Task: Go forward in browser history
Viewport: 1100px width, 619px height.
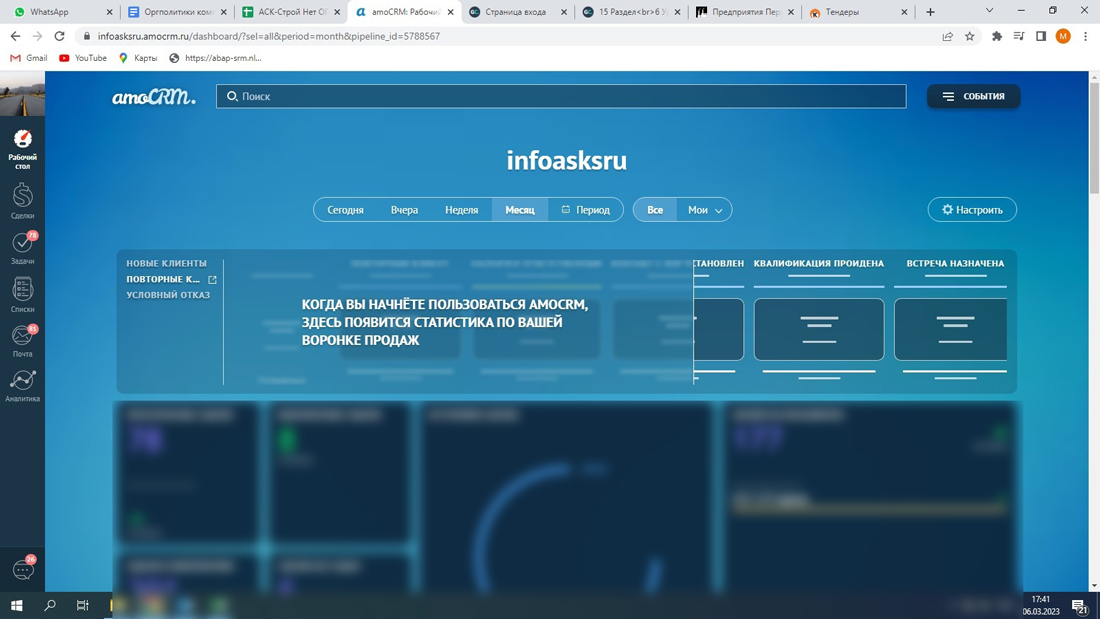Action: 37,36
